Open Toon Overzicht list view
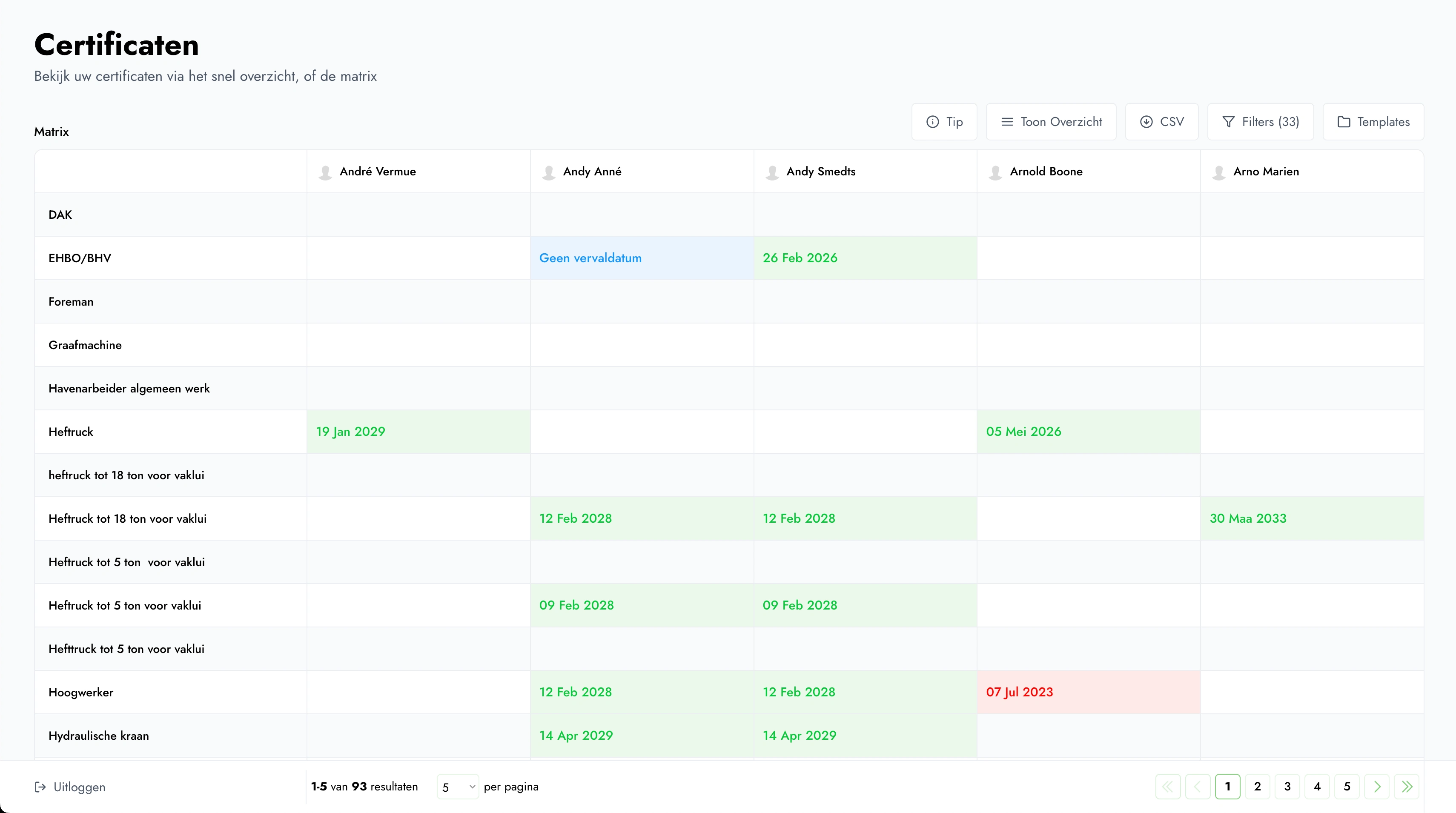The height and width of the screenshot is (813, 1456). pyautogui.click(x=1051, y=121)
